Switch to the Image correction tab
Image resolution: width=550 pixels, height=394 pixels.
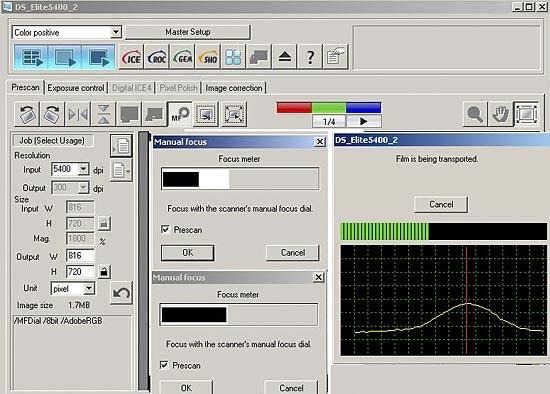[x=234, y=88]
